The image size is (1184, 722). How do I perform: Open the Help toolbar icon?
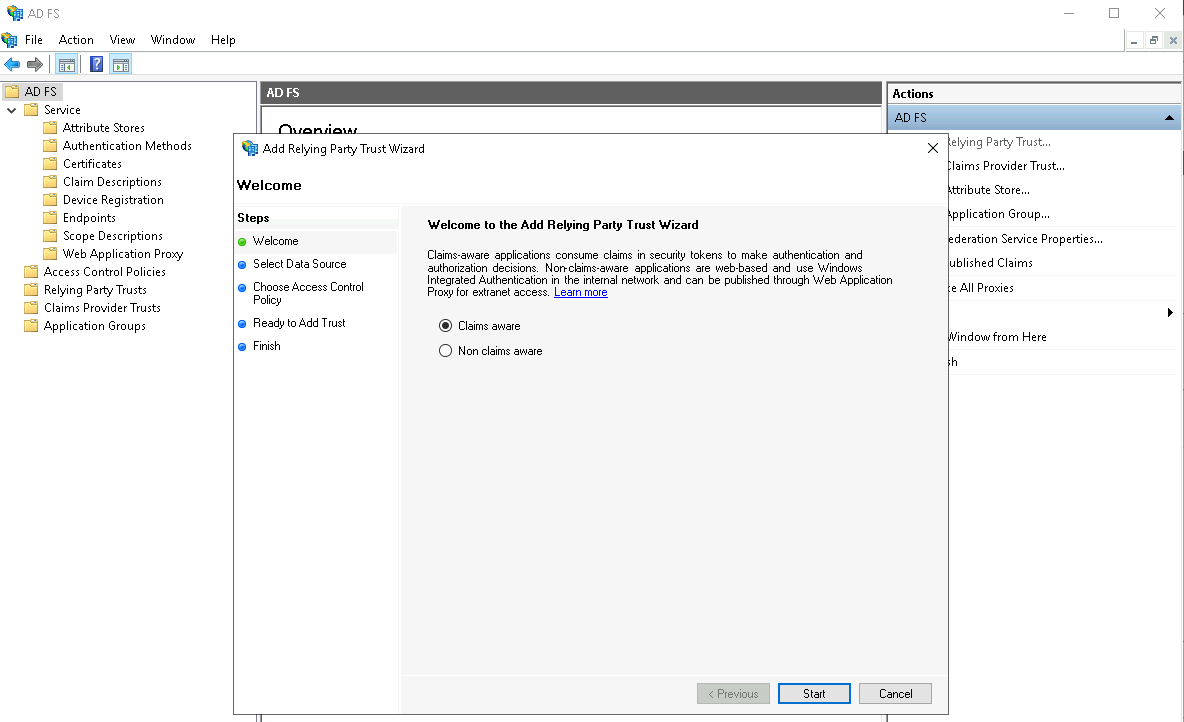(x=96, y=65)
